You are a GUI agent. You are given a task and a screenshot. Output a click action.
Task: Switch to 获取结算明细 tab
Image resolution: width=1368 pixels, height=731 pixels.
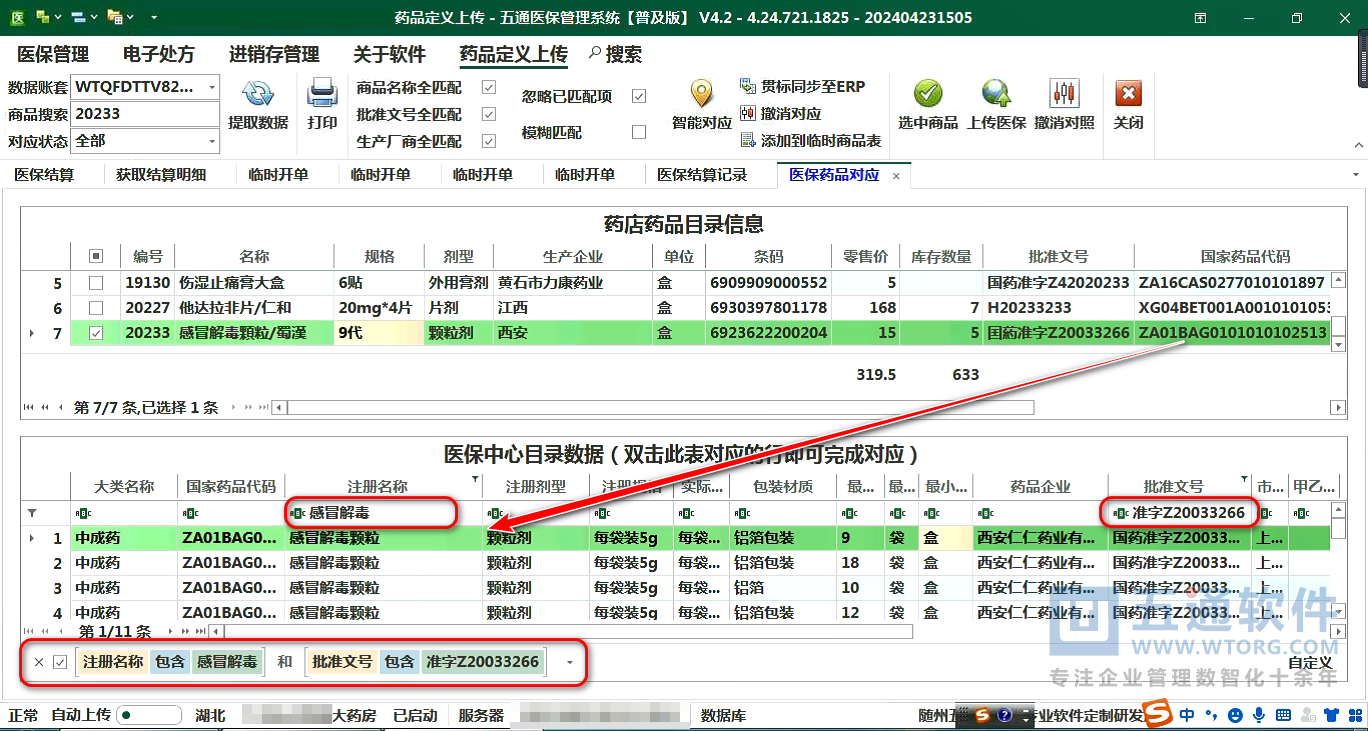(161, 175)
